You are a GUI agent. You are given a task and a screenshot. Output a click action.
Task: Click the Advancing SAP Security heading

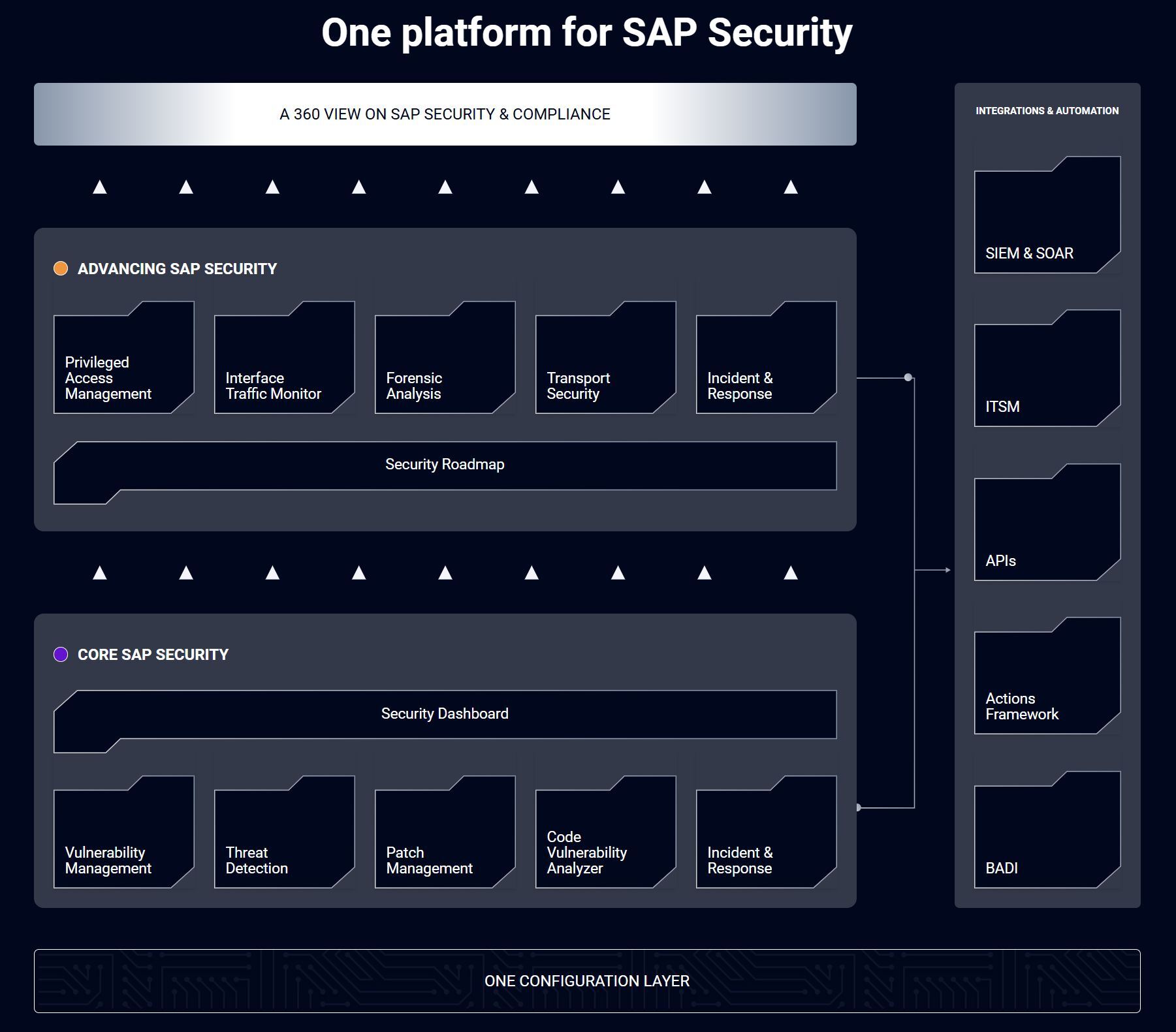pyautogui.click(x=177, y=269)
